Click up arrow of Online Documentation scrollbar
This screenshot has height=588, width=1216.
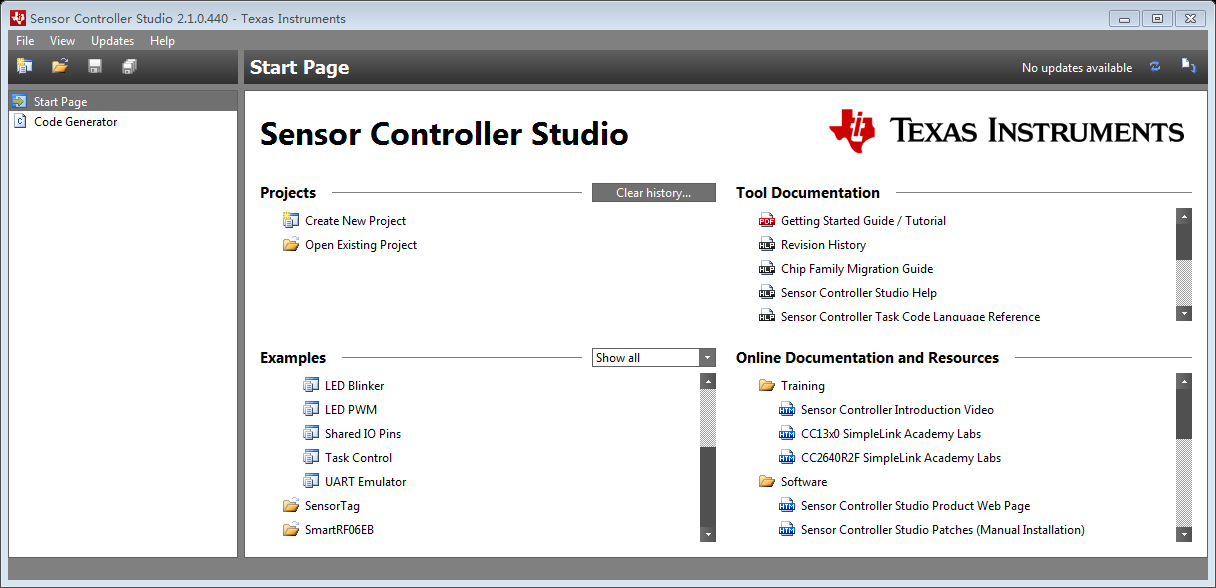point(1184,381)
